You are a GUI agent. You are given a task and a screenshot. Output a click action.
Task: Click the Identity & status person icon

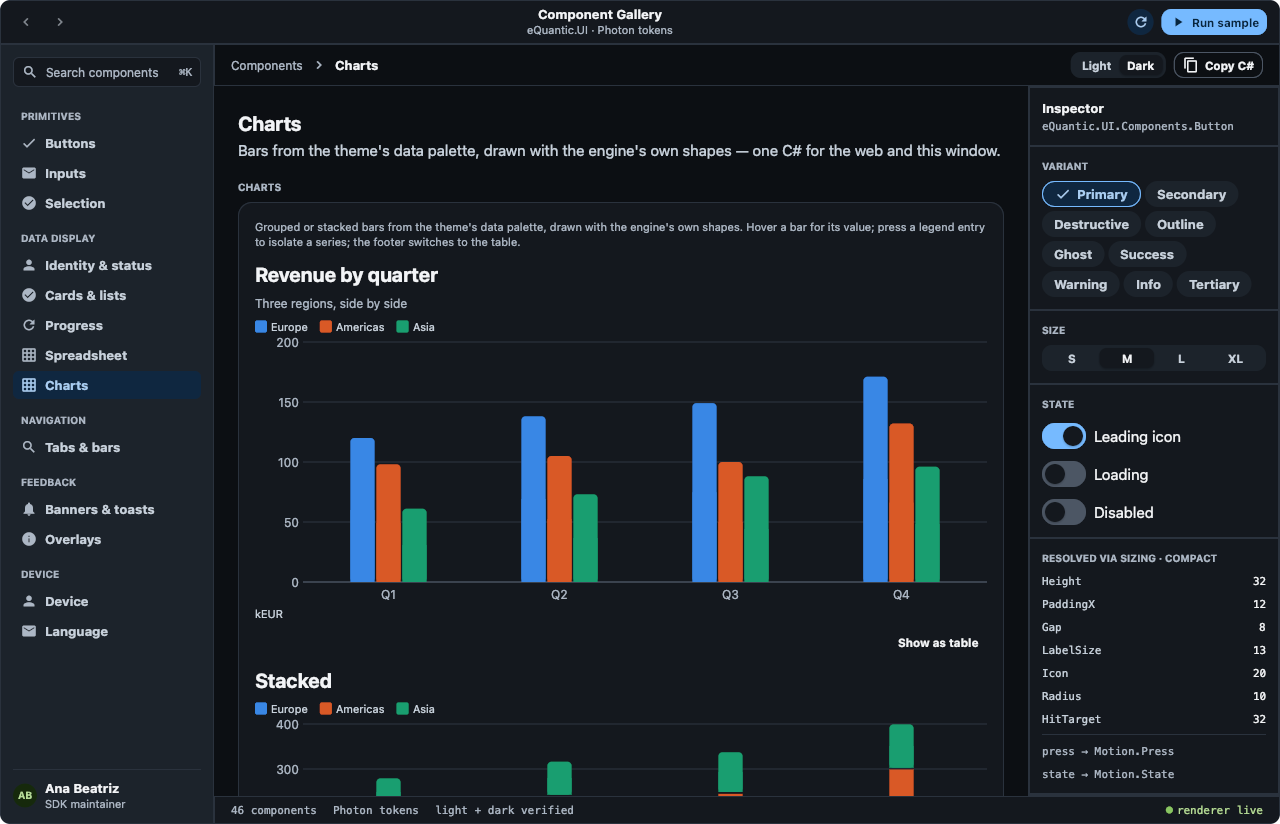pos(29,265)
